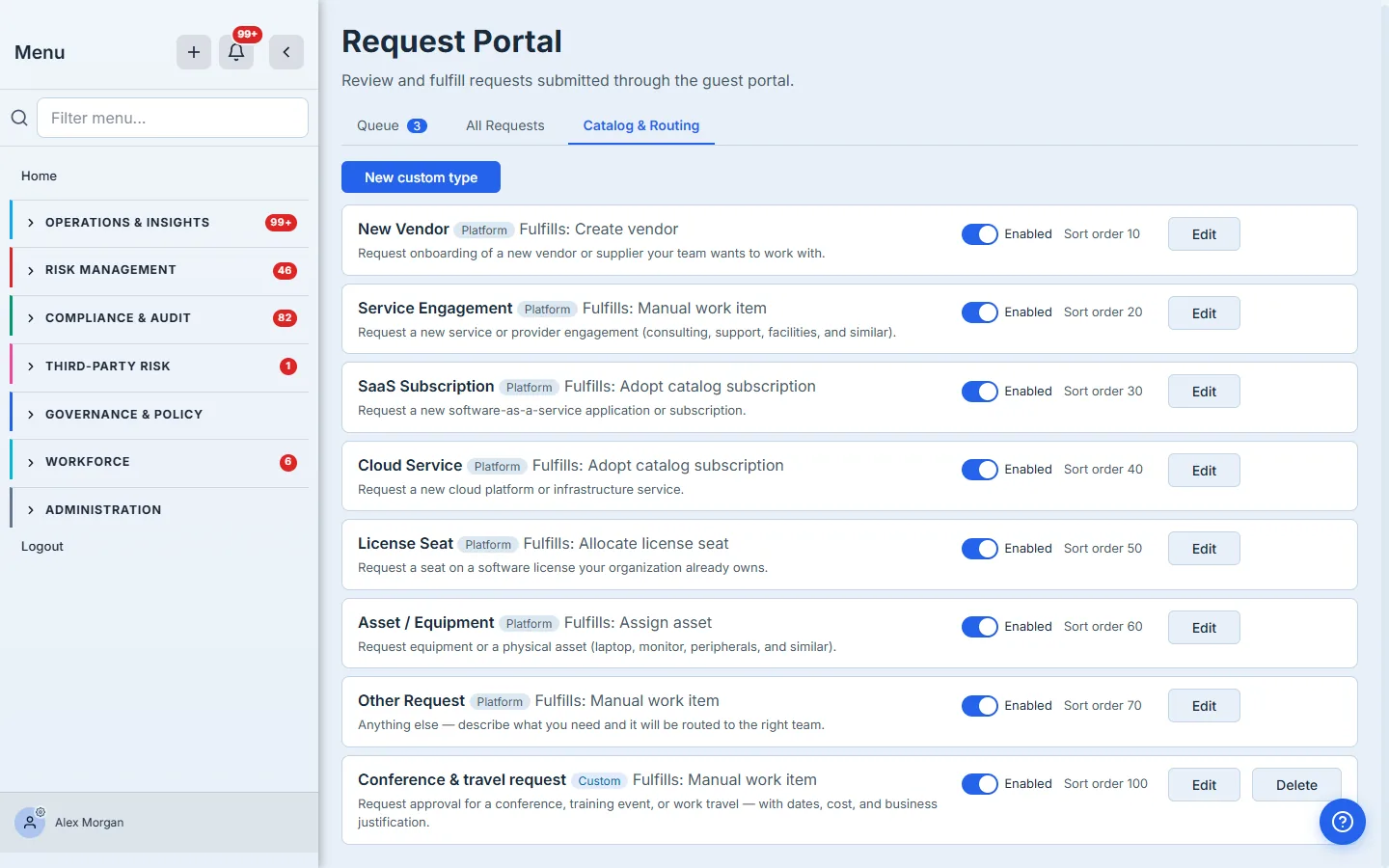Click the 82 badge on Compliance & Audit

pyautogui.click(x=285, y=318)
